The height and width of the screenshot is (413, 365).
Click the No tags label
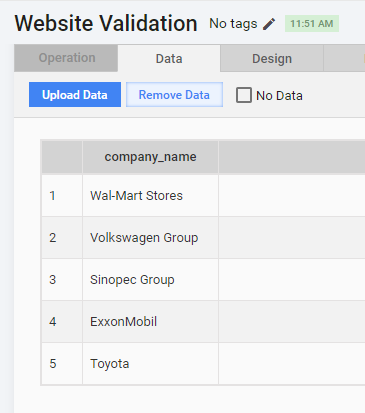233,24
